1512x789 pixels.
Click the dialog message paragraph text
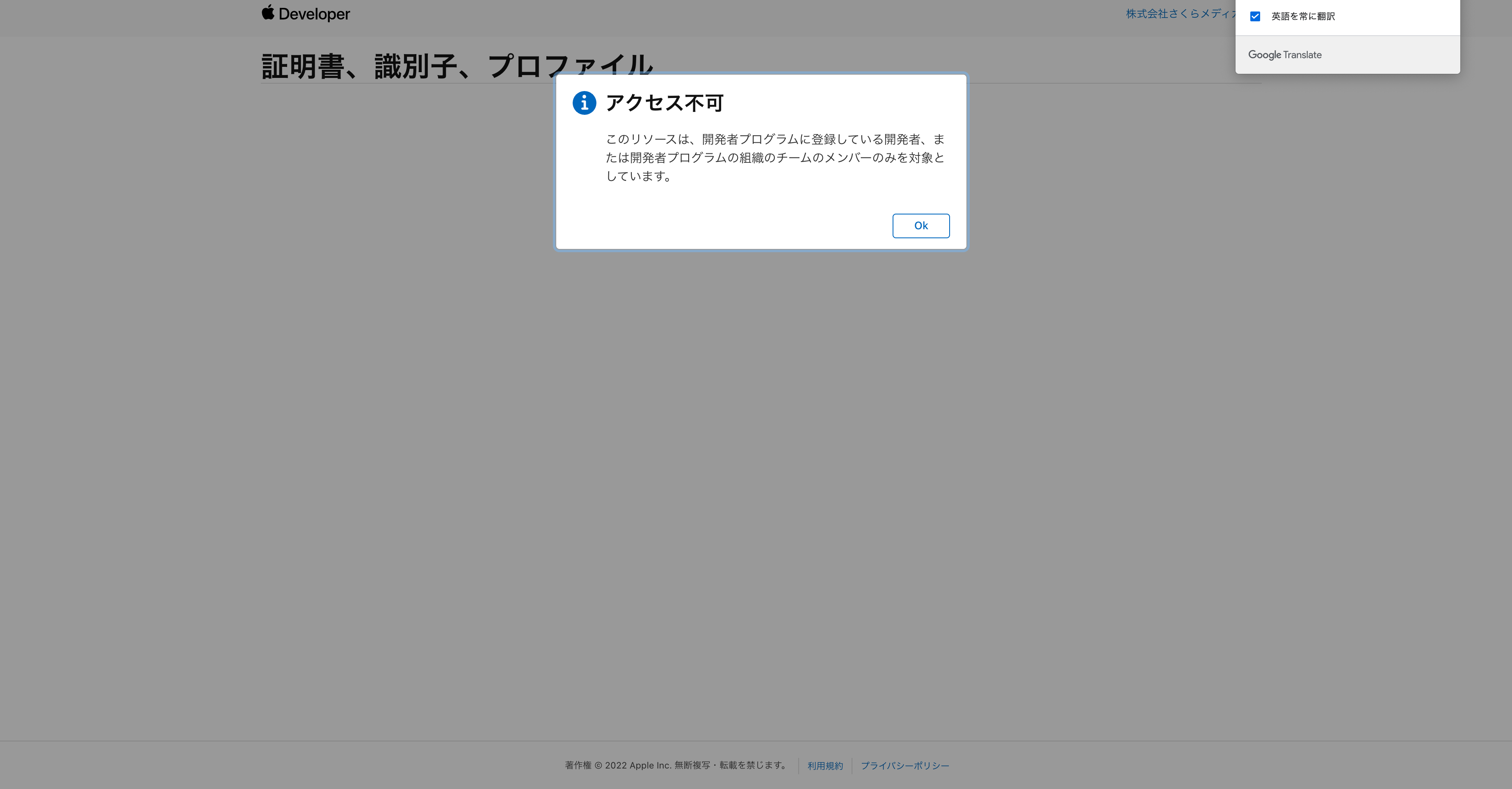pos(775,157)
